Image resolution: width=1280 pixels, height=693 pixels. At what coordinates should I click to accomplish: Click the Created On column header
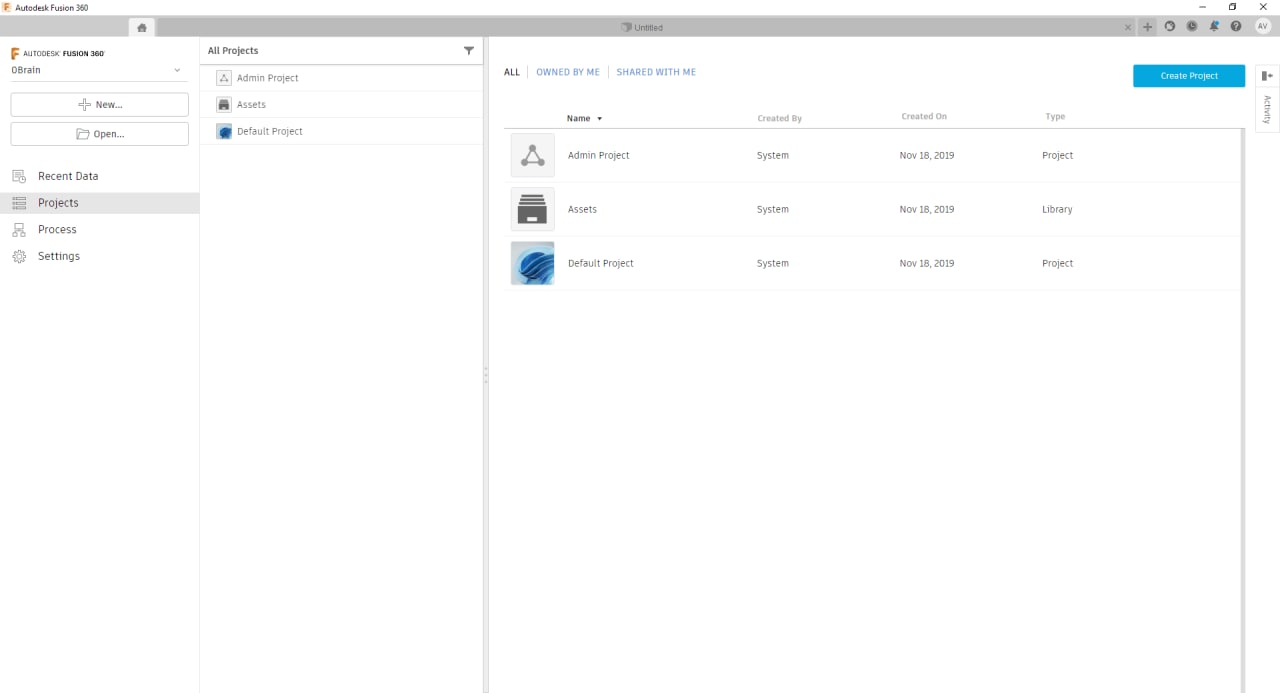[x=924, y=117]
